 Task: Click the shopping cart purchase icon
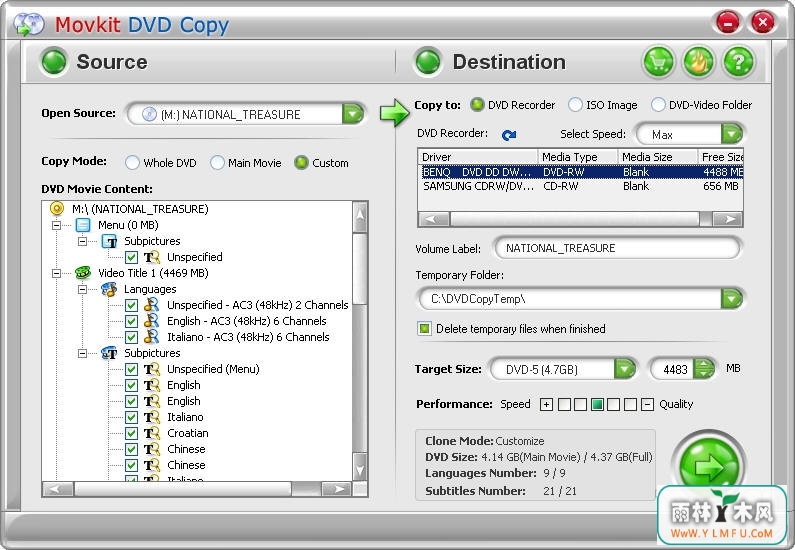click(x=658, y=62)
